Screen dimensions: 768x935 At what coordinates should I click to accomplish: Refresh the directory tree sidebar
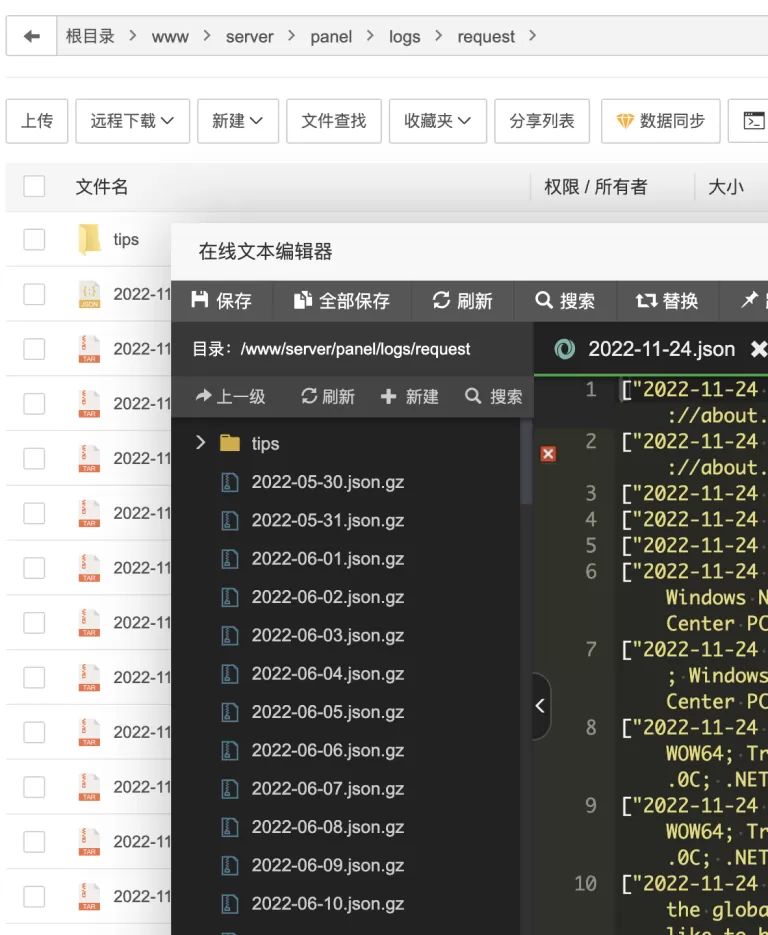click(328, 396)
